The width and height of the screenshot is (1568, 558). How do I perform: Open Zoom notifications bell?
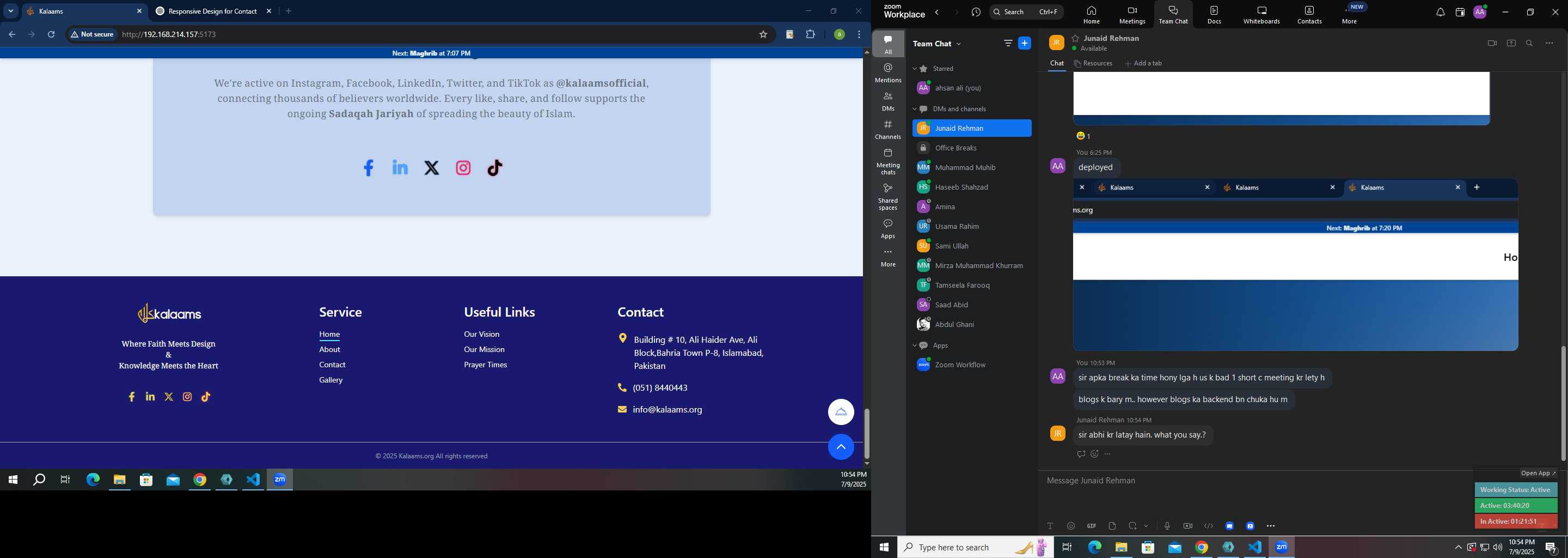[x=1440, y=12]
